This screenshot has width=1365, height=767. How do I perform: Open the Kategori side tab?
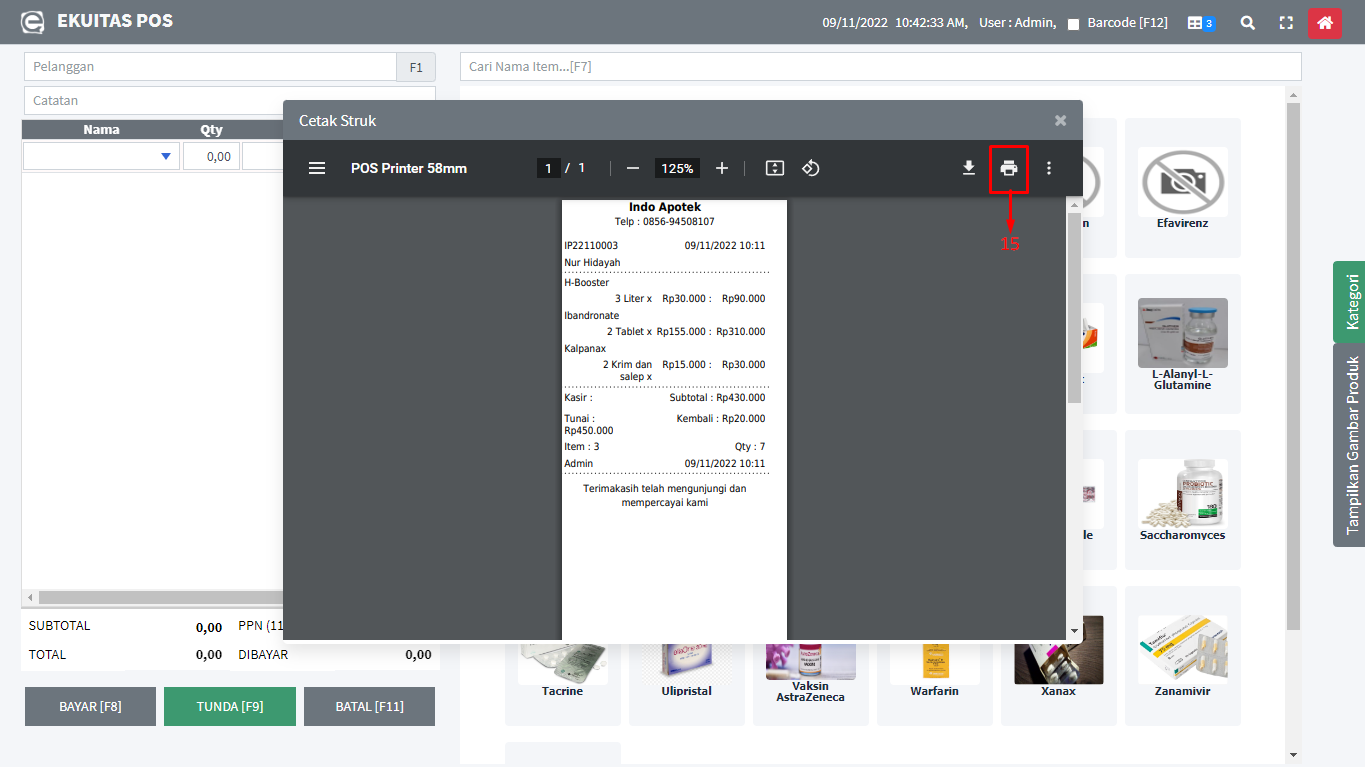pos(1350,302)
